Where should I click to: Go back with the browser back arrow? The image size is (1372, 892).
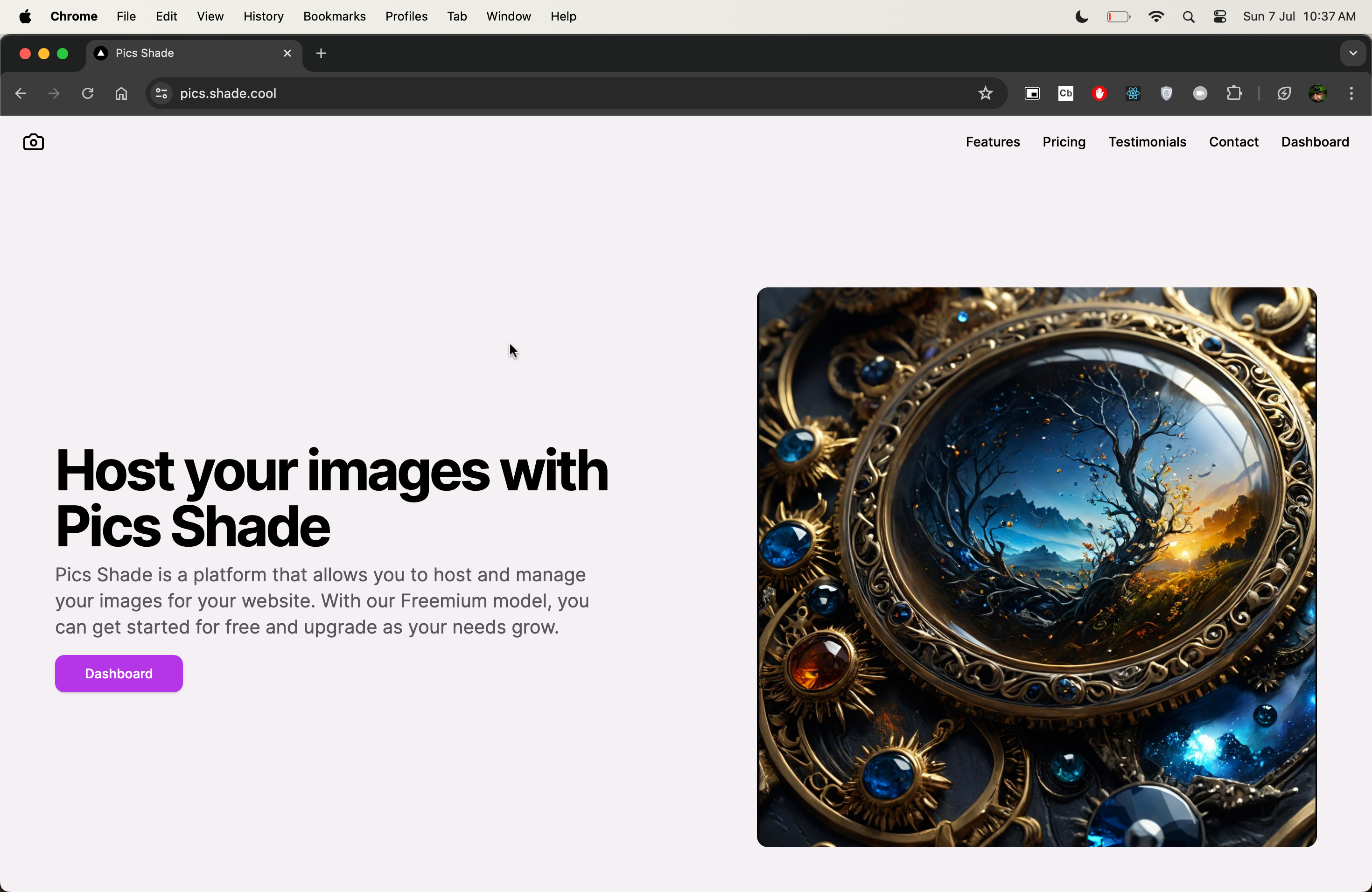pos(21,93)
